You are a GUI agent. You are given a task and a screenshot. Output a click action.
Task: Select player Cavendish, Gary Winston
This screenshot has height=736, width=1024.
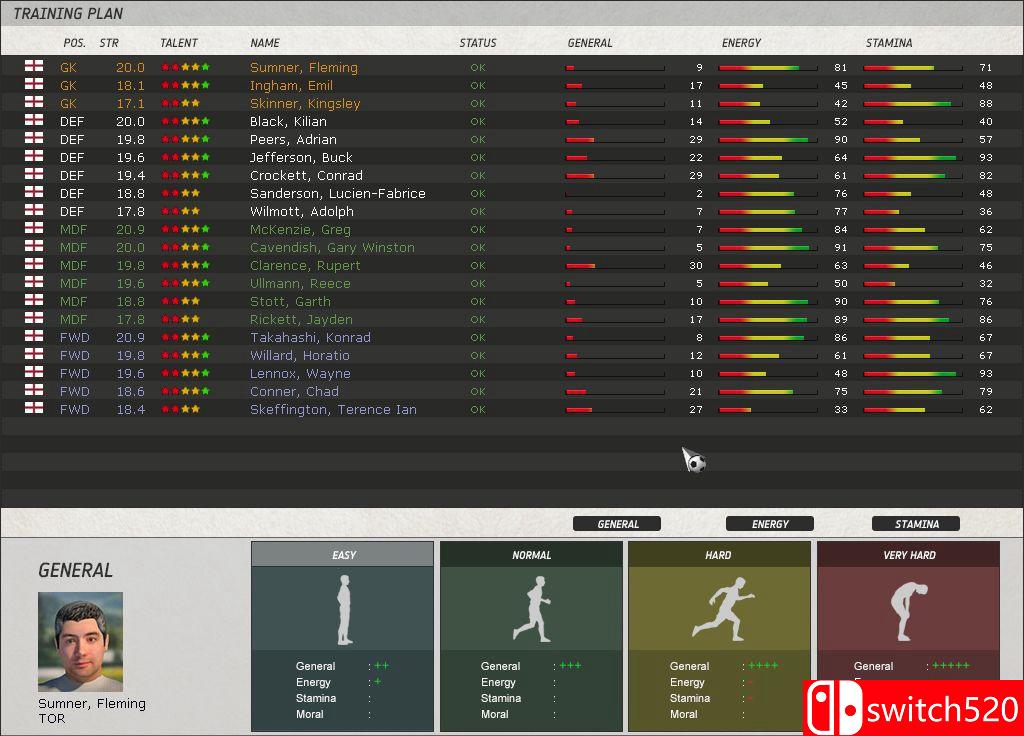[x=332, y=248]
